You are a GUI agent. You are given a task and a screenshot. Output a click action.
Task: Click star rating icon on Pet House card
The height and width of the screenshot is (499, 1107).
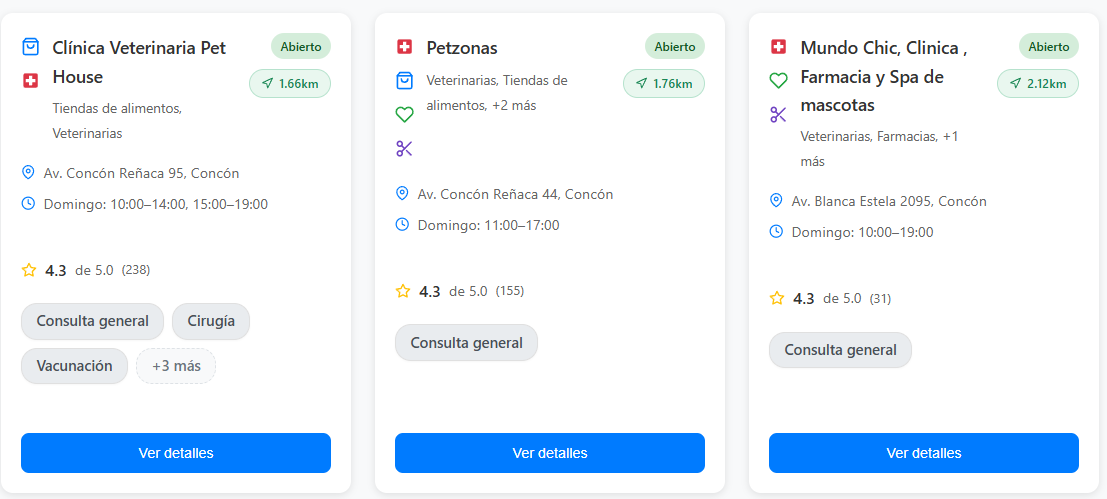coord(29,270)
